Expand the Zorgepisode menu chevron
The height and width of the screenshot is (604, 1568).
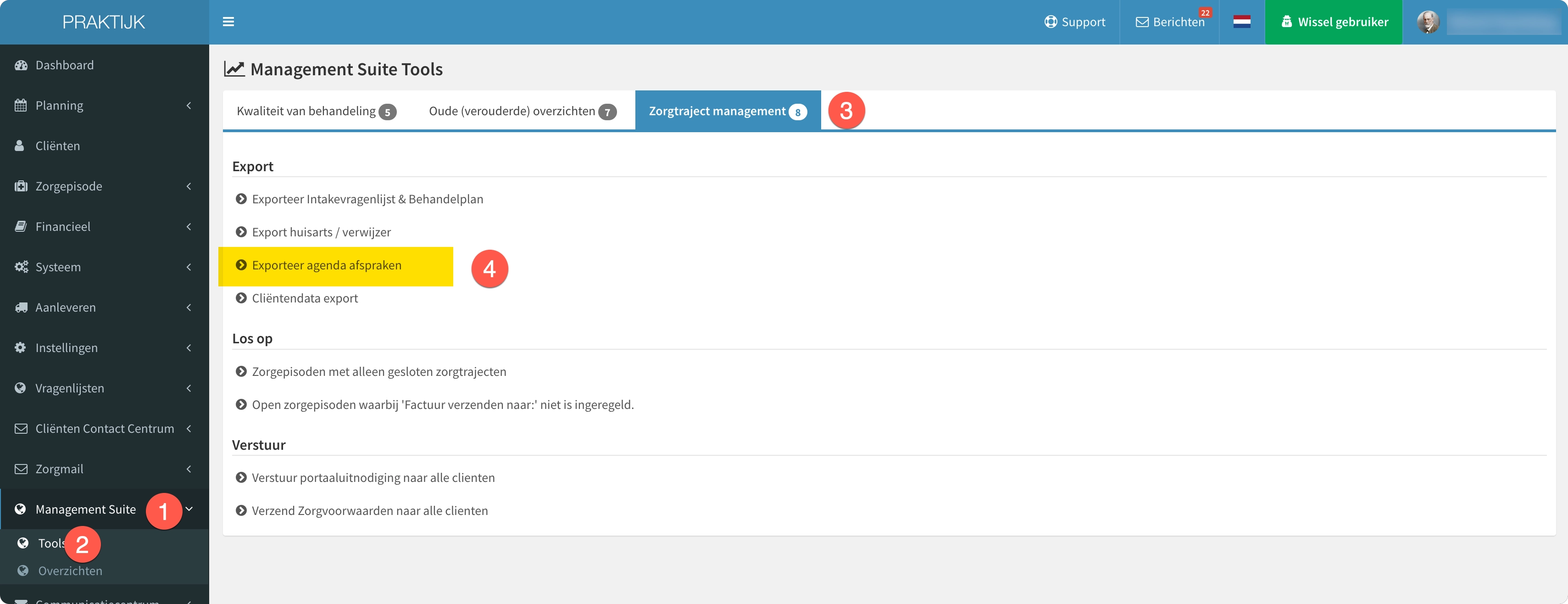tap(189, 186)
